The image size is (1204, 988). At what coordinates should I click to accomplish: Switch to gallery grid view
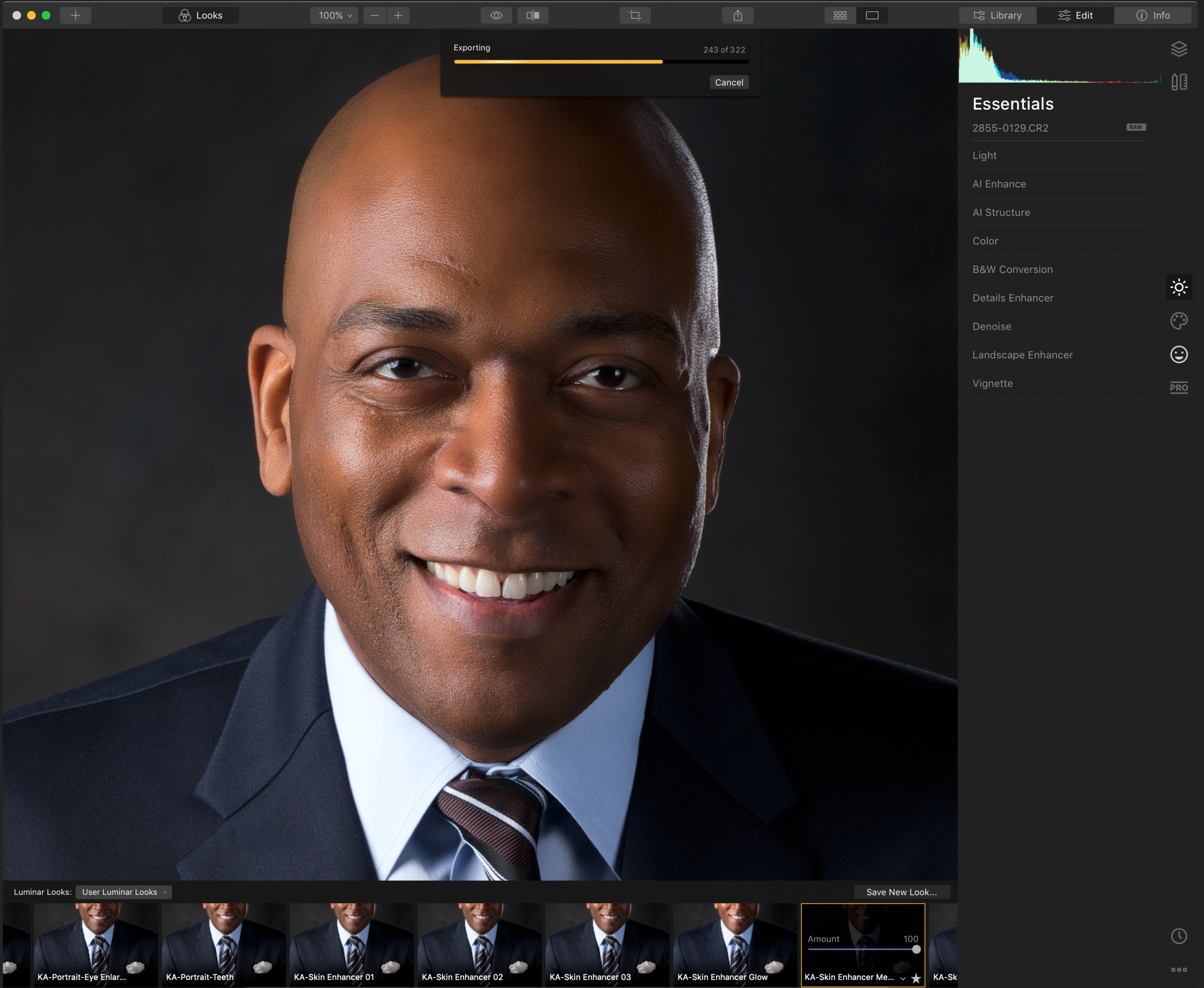tap(840, 16)
